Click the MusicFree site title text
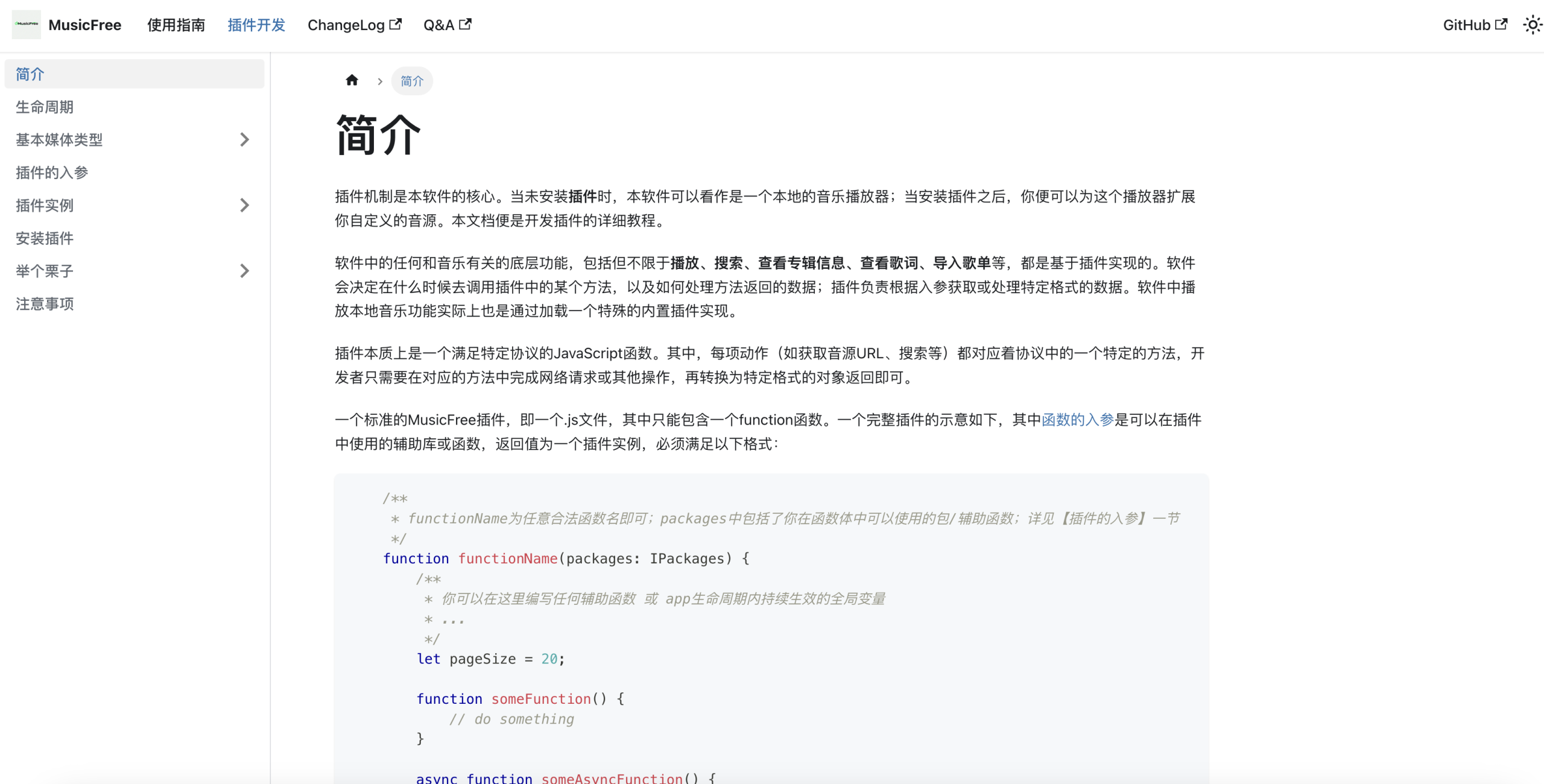The width and height of the screenshot is (1544, 784). click(84, 25)
